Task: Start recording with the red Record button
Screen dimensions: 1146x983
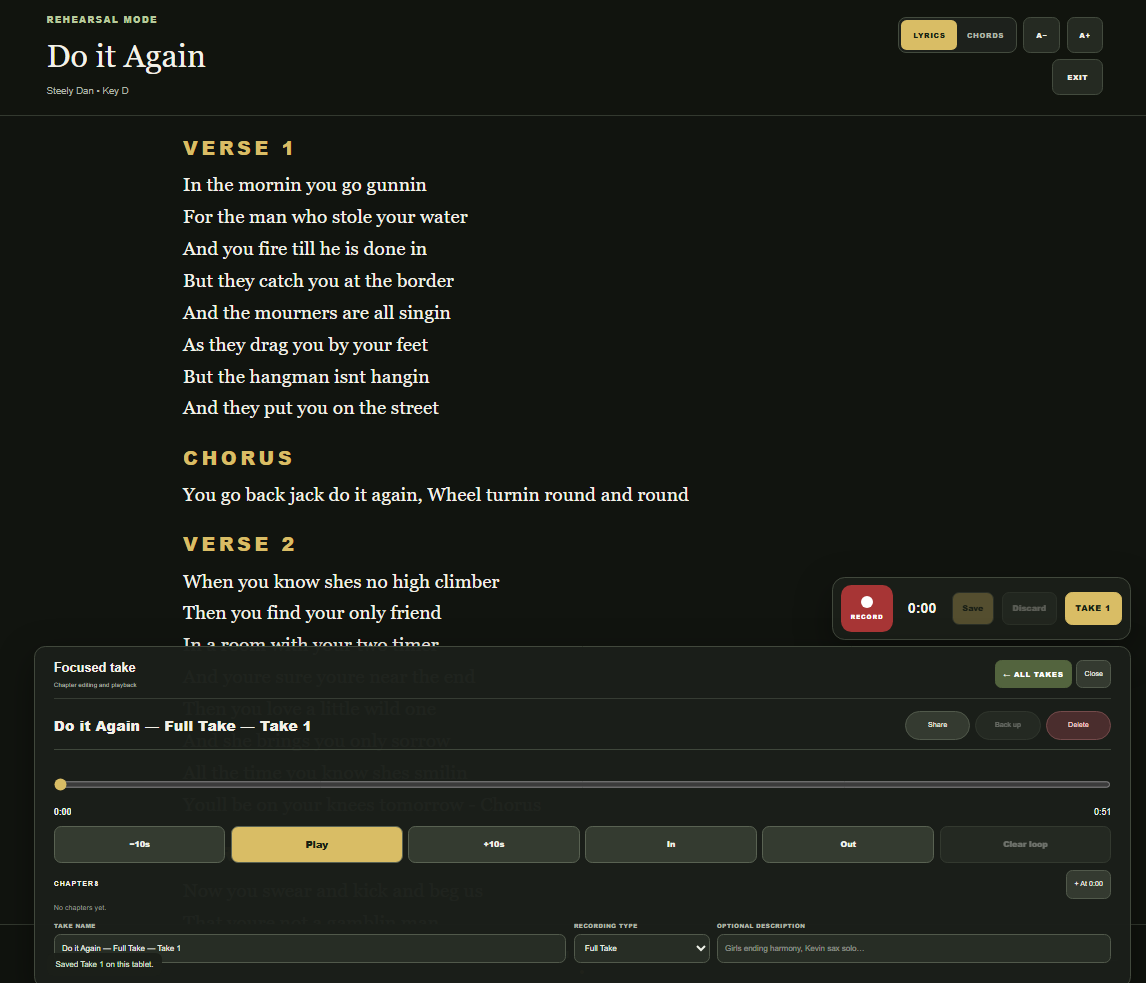Action: click(x=867, y=608)
